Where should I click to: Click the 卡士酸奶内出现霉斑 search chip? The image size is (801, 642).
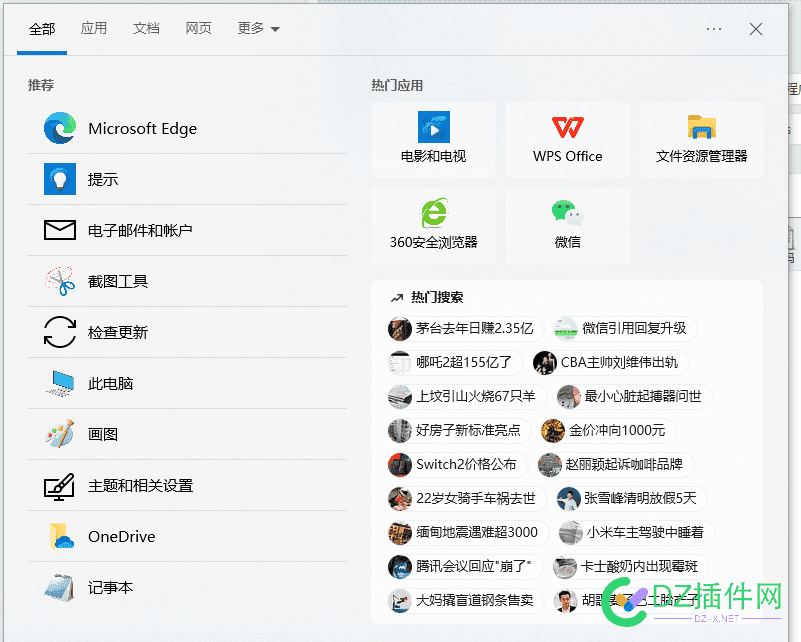[x=630, y=566]
